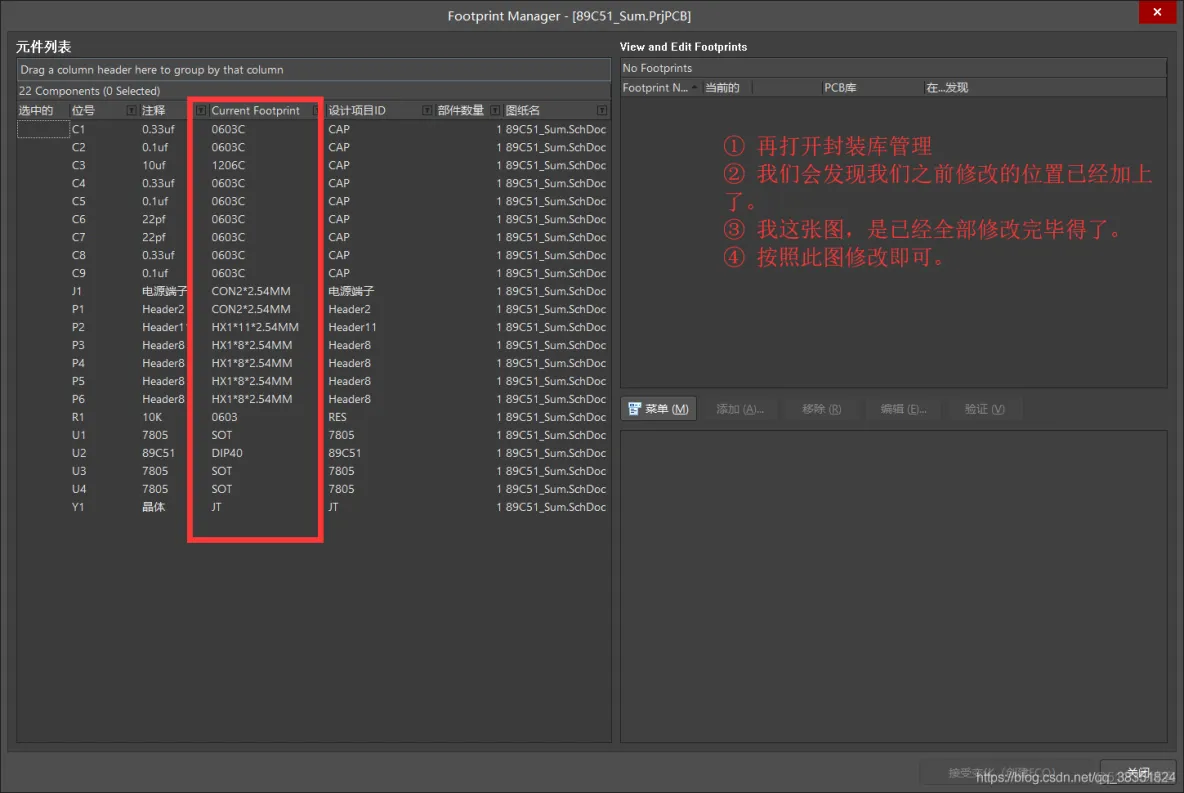
Task: Click the 编辑 (E)... button
Action: [x=903, y=409]
